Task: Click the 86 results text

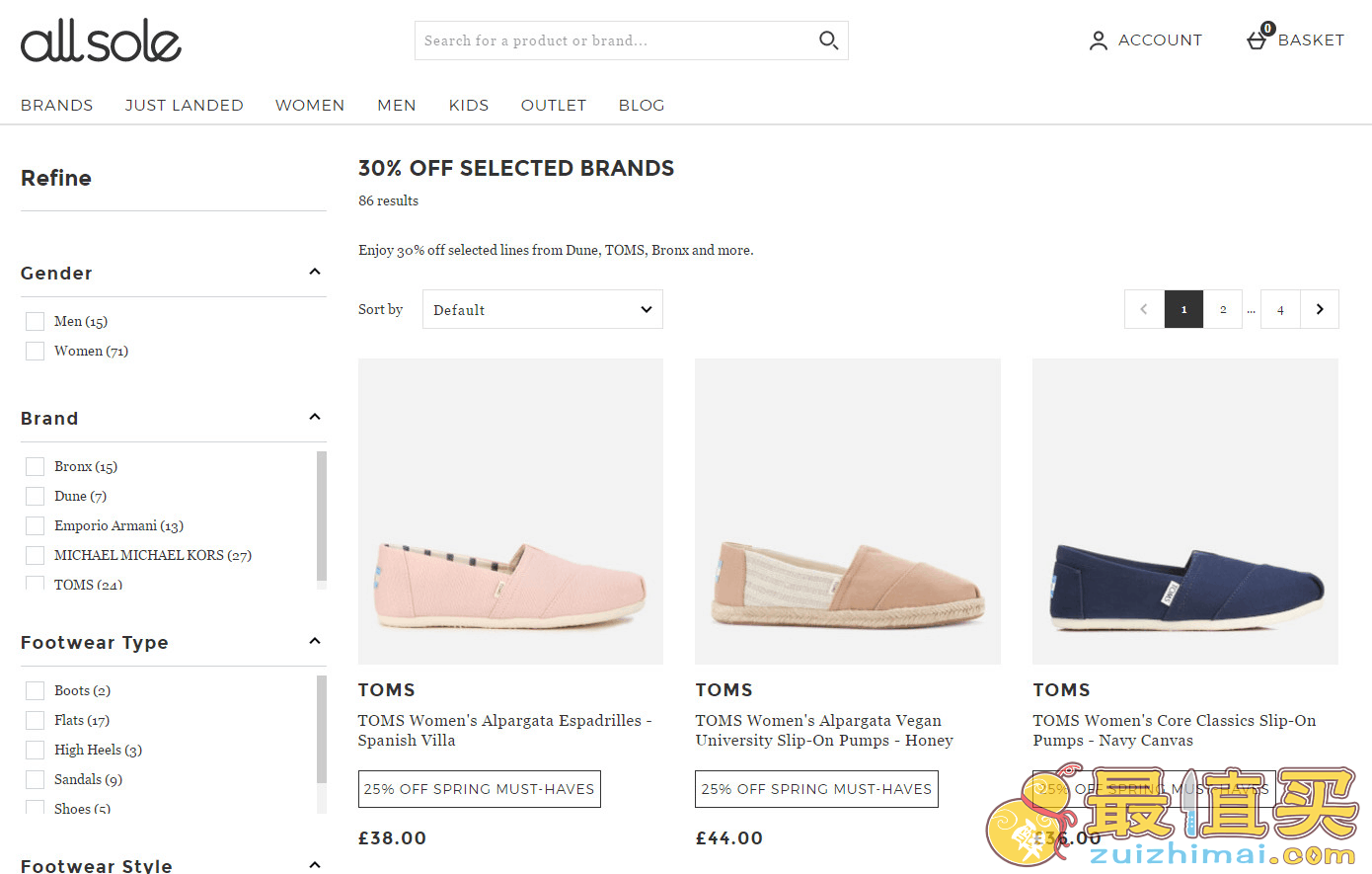Action: point(388,200)
